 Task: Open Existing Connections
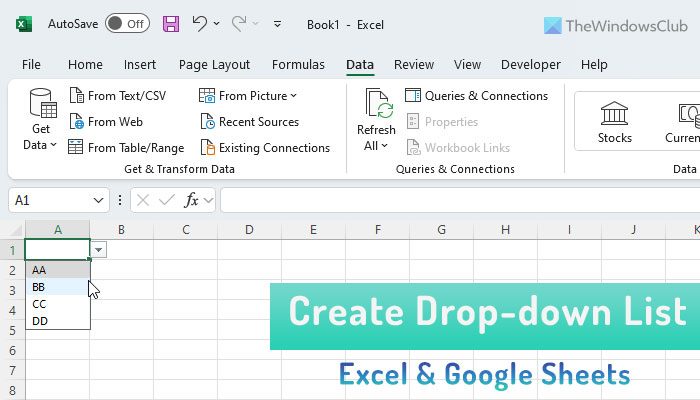(x=265, y=147)
